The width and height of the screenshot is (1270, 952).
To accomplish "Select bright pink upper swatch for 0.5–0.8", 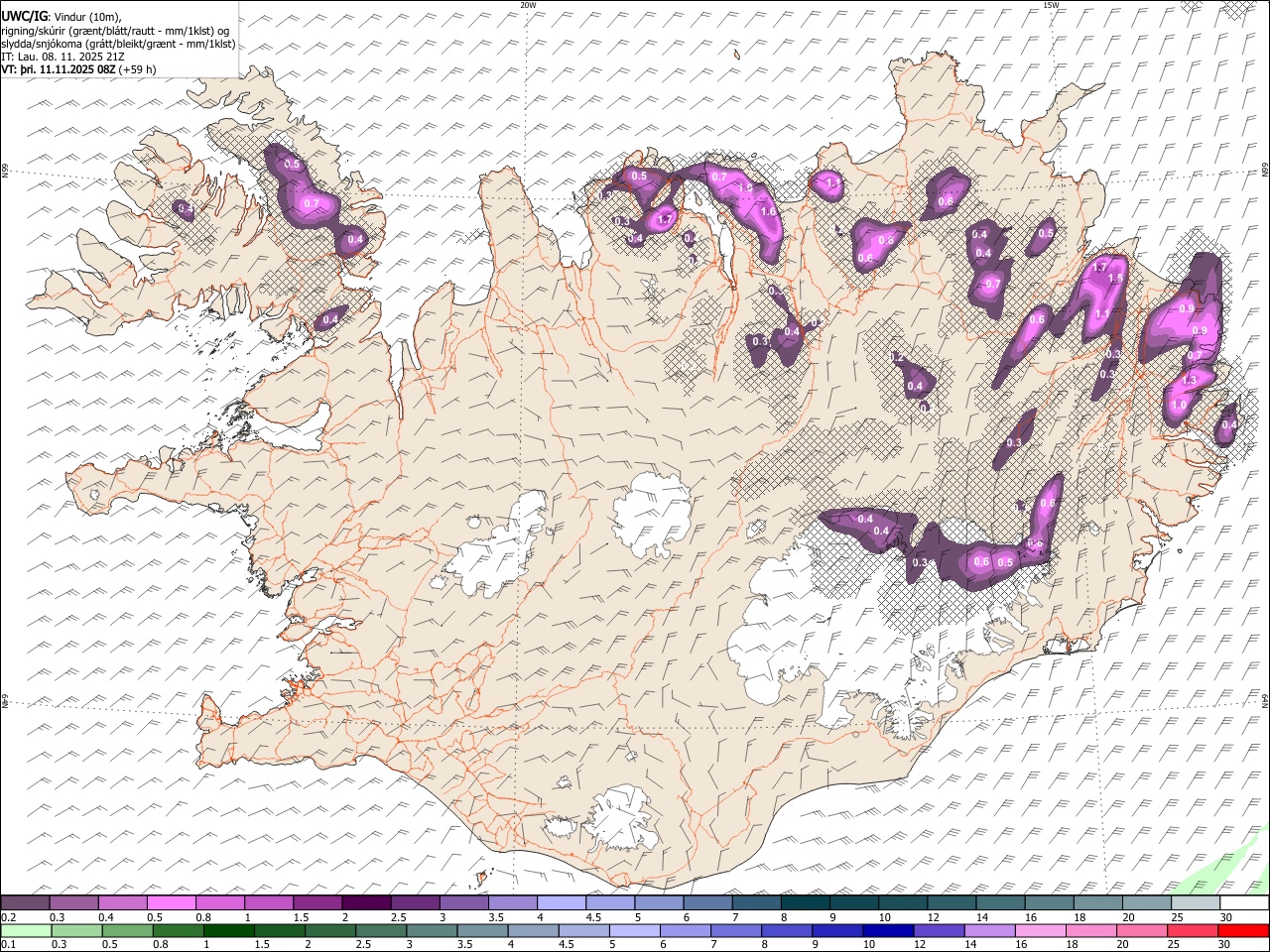I will (x=172, y=902).
